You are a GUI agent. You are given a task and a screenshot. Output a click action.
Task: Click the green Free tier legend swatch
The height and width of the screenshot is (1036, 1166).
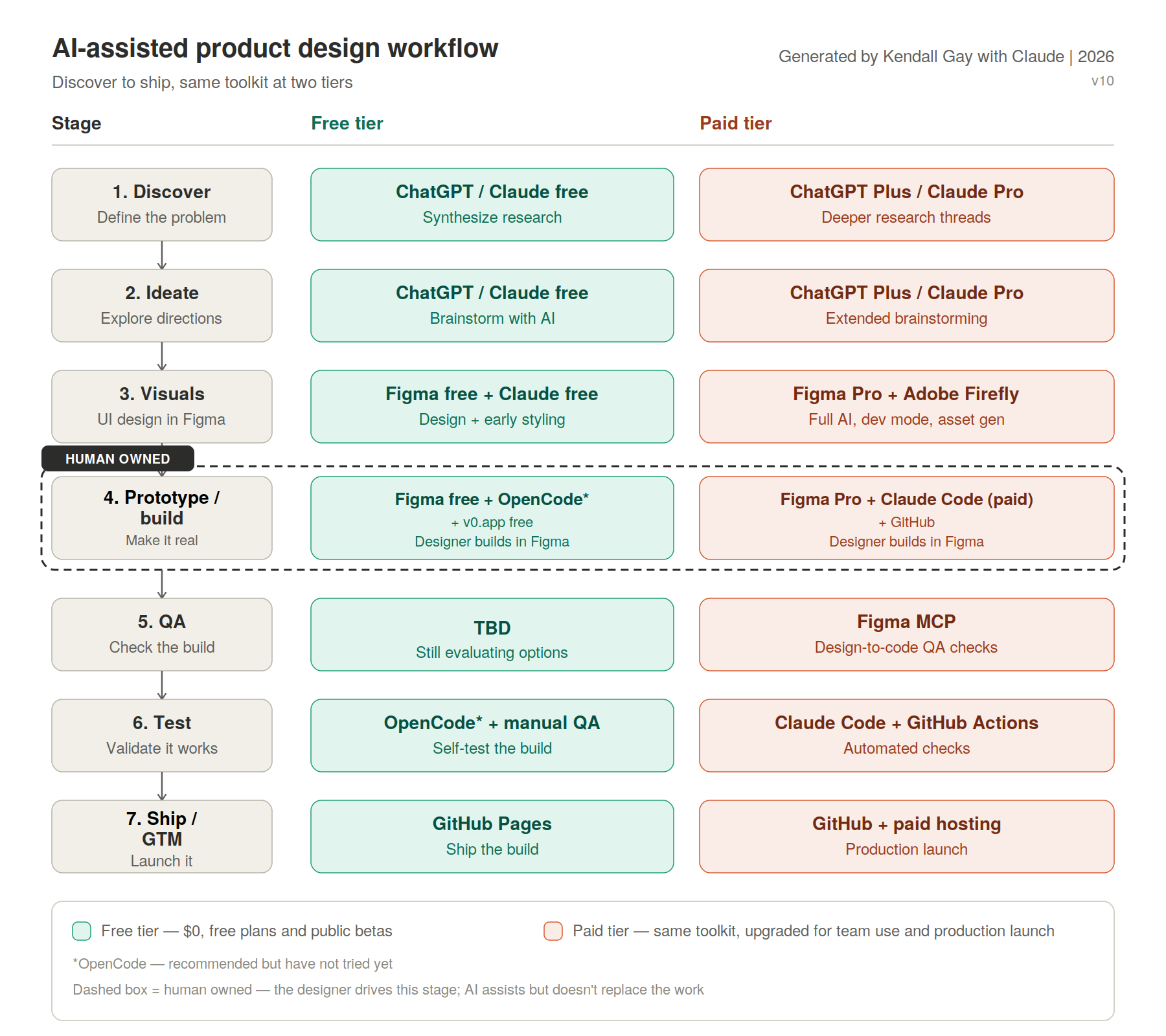pyautogui.click(x=82, y=931)
